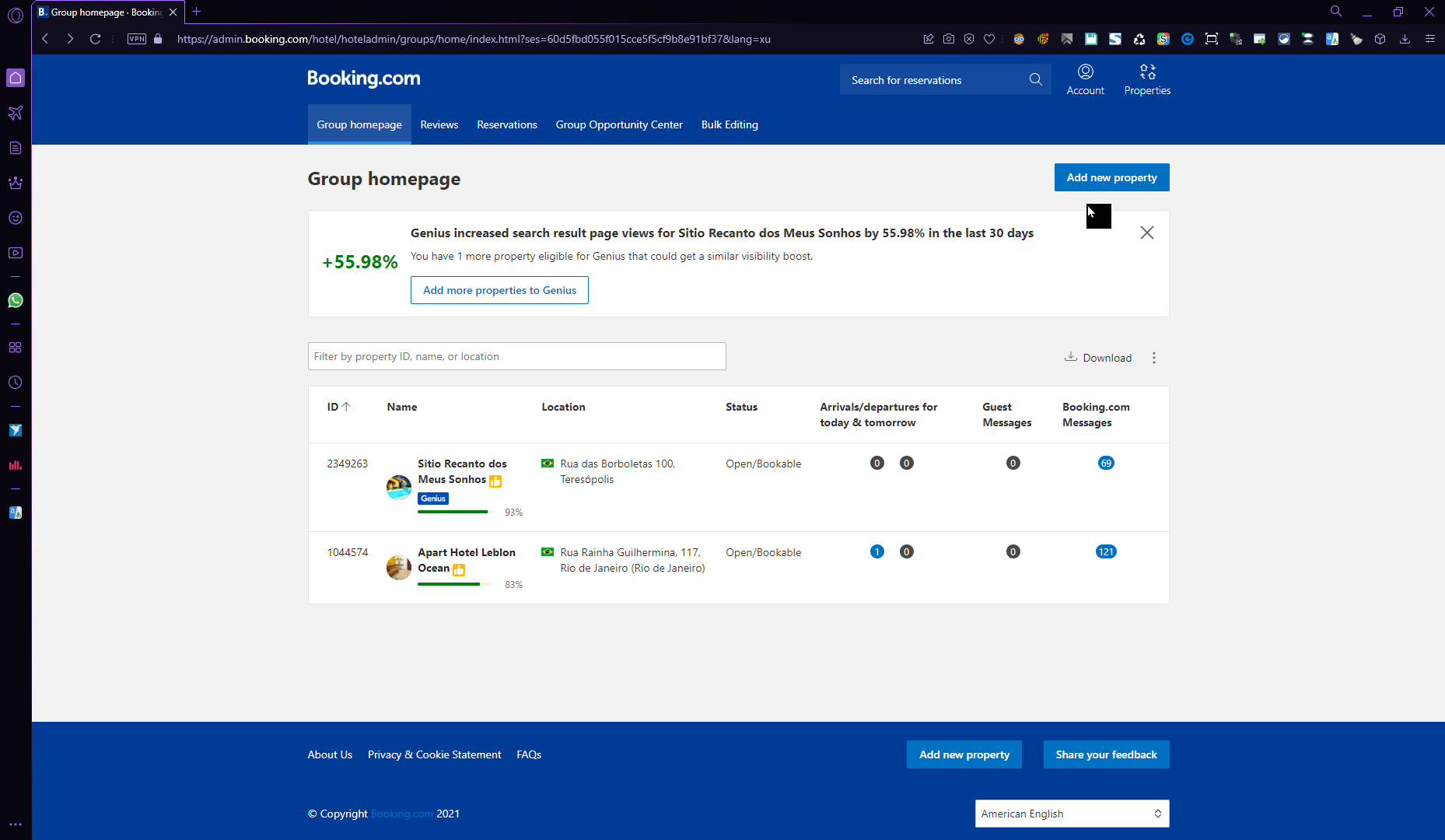Viewport: 1445px width, 840px height.
Task: Click the 69 Booking.com messages badge
Action: (1105, 464)
